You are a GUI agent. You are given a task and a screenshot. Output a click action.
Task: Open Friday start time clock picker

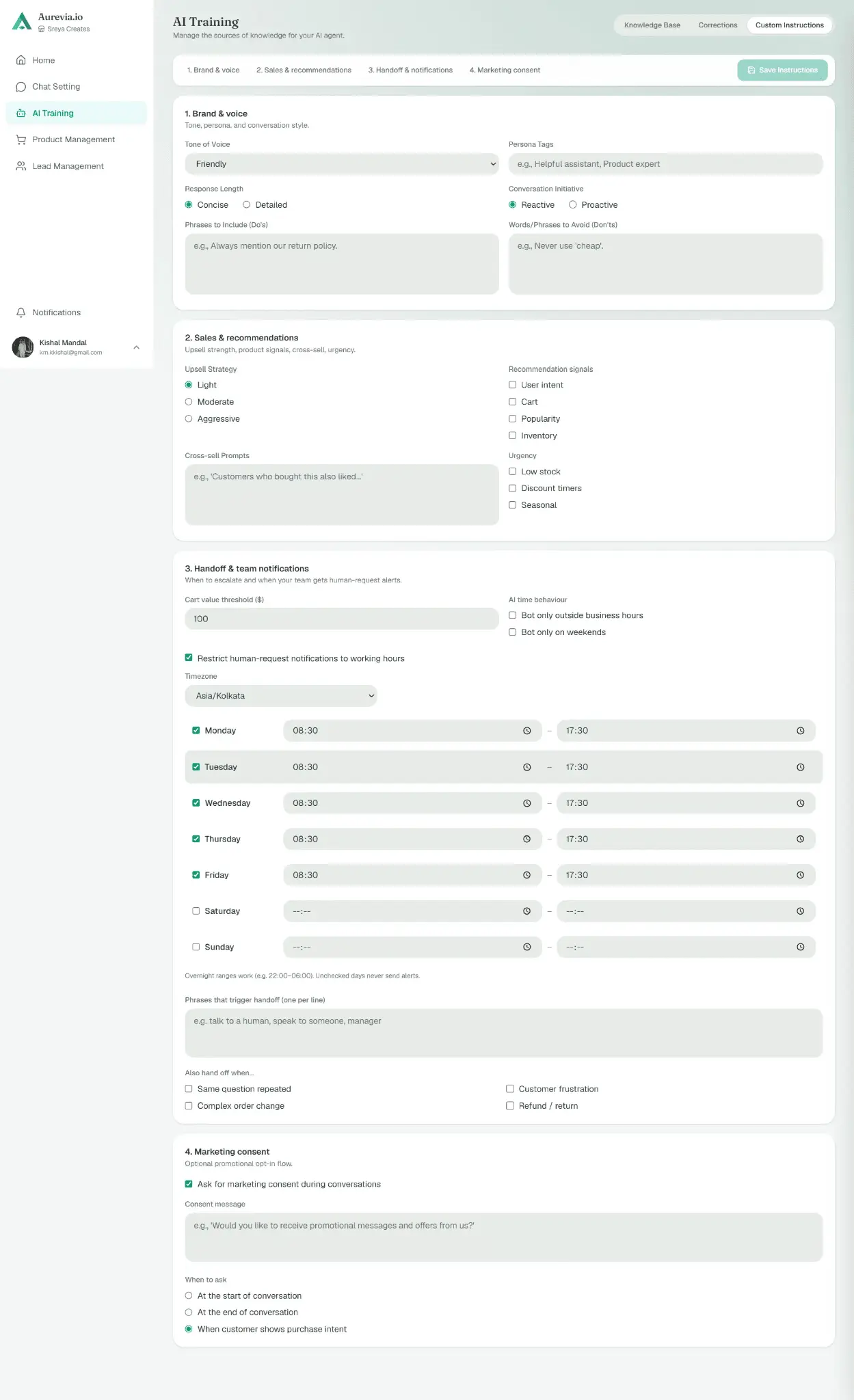coord(527,875)
